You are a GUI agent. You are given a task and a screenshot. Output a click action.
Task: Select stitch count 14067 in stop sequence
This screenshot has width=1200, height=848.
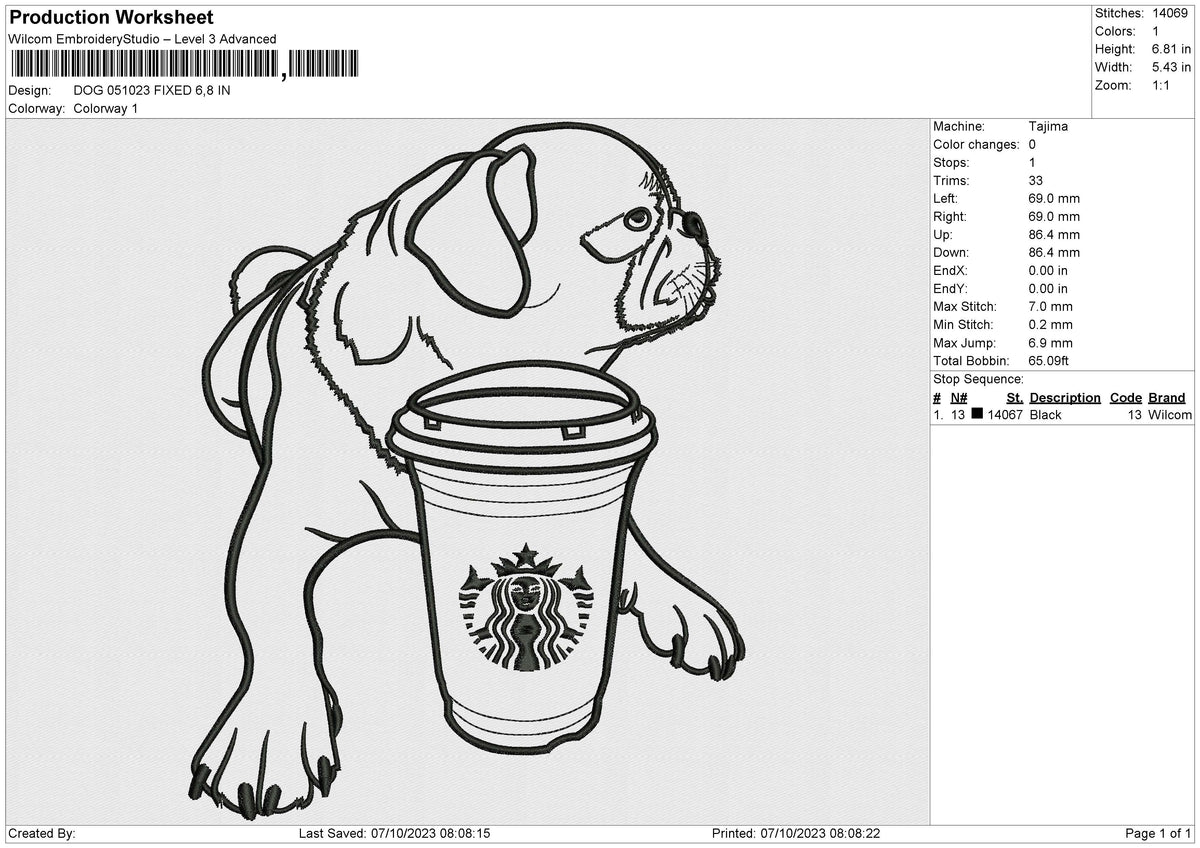point(1005,415)
